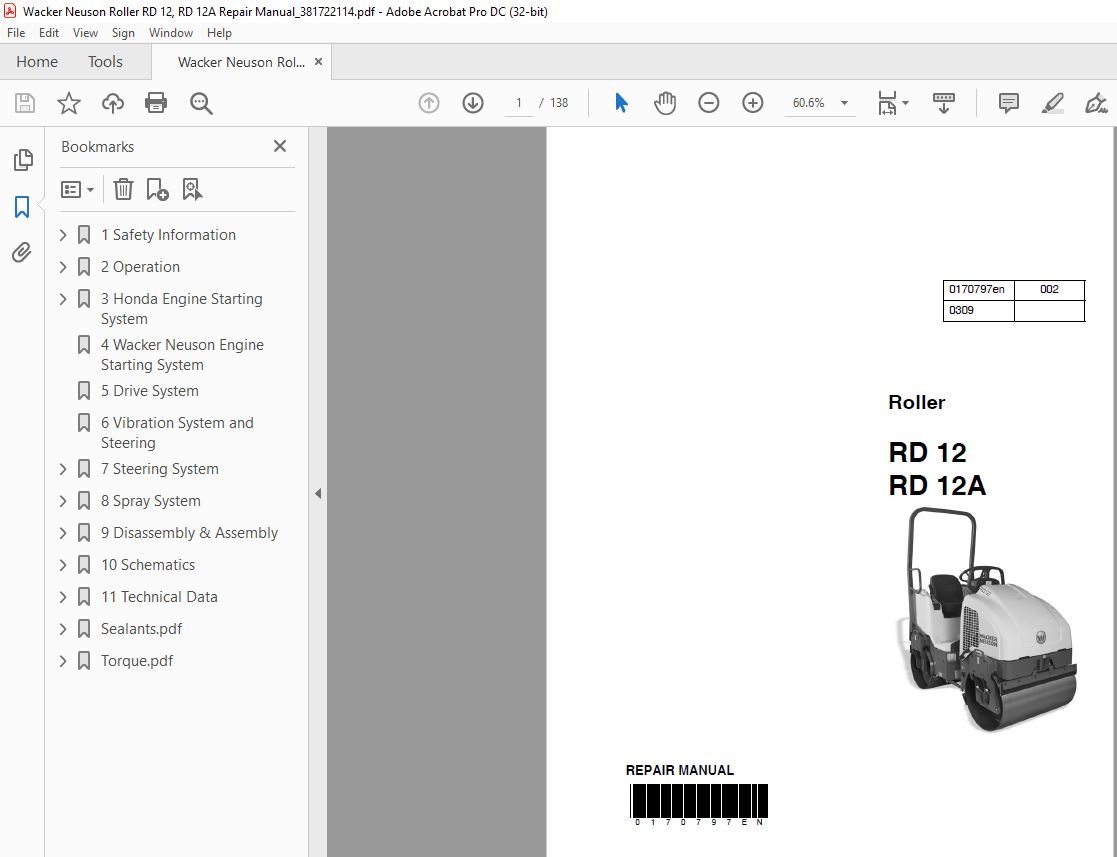Expand the 8 Spray System bookmark
The height and width of the screenshot is (857, 1117).
(63, 502)
